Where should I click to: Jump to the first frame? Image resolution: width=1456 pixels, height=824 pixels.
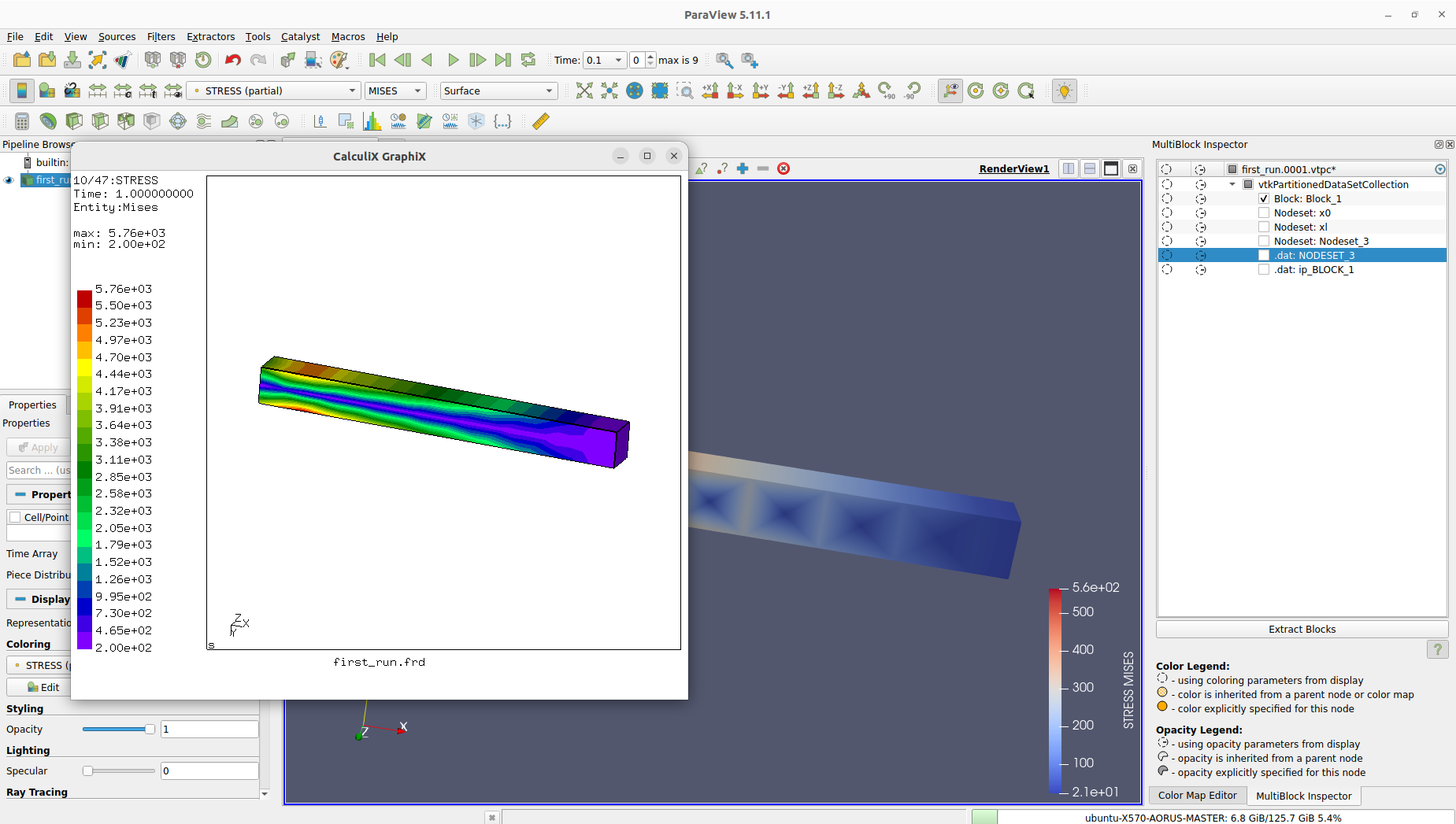coord(377,60)
